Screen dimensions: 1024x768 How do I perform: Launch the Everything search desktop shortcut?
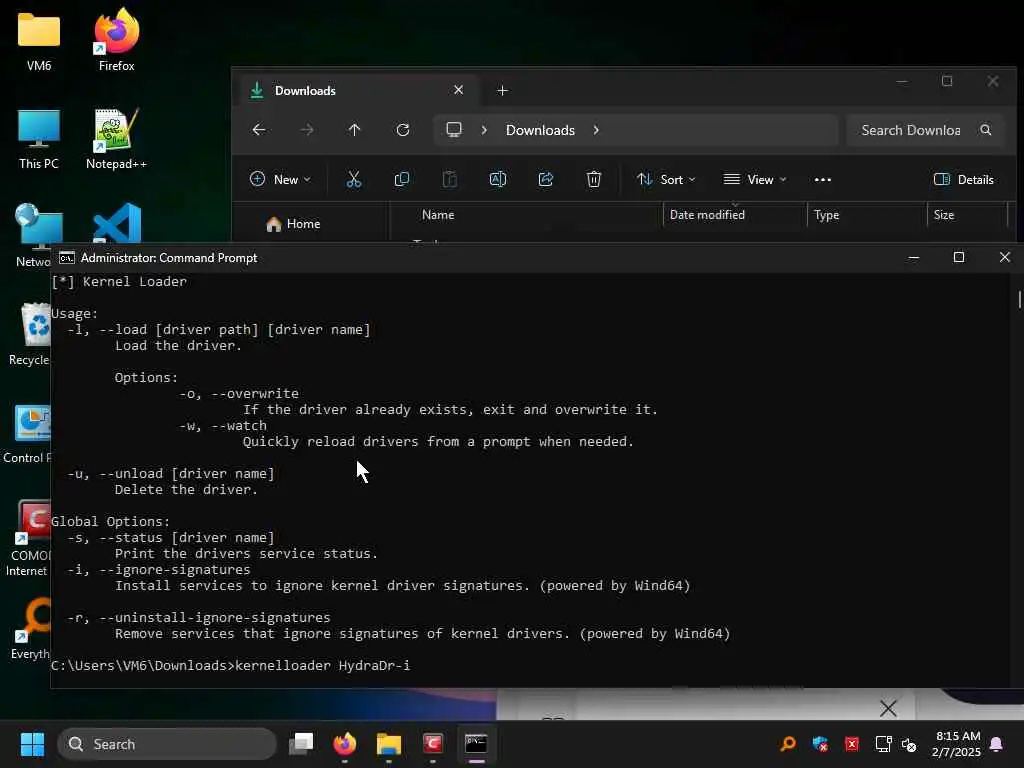(x=31, y=628)
